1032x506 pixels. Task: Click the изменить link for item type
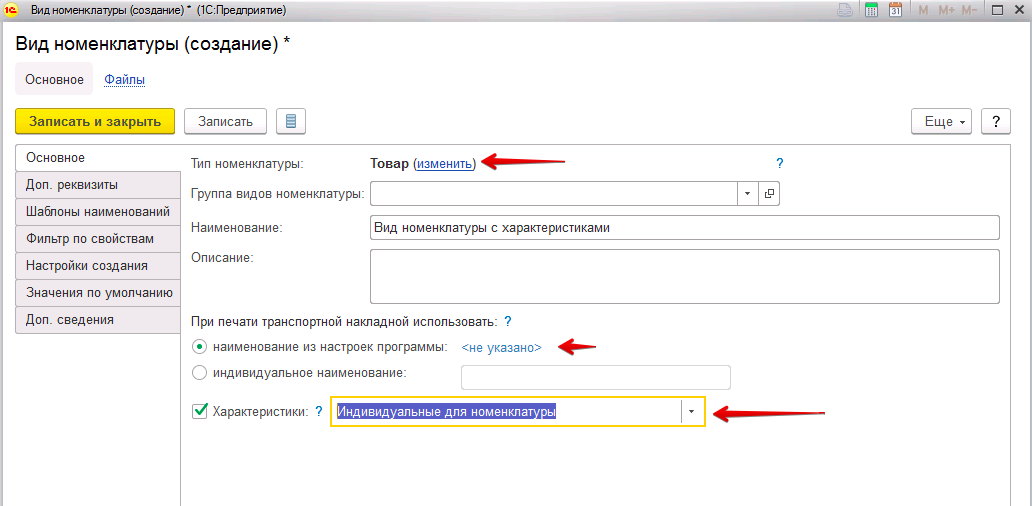pos(444,164)
